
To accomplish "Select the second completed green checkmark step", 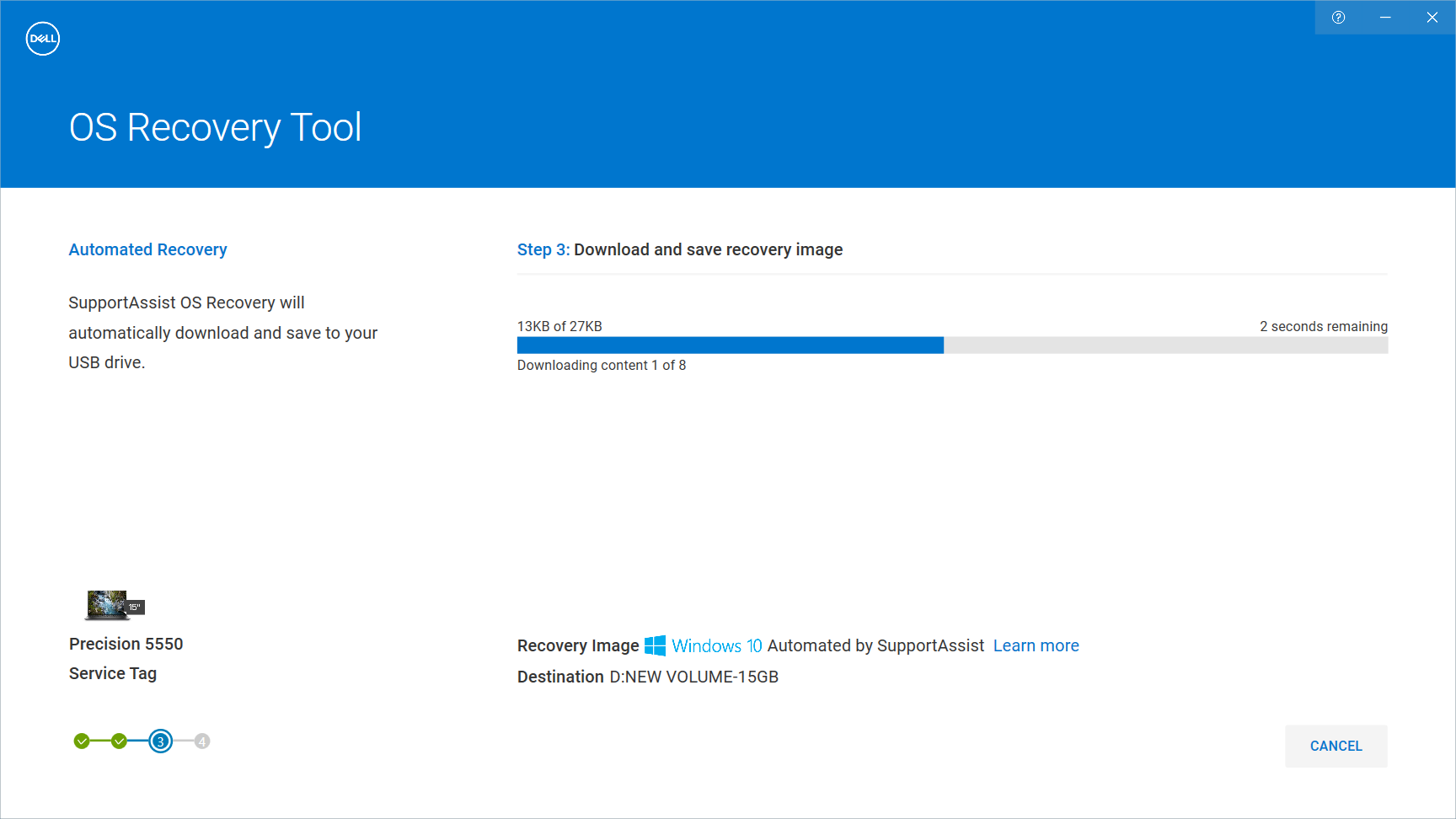I will click(x=119, y=741).
